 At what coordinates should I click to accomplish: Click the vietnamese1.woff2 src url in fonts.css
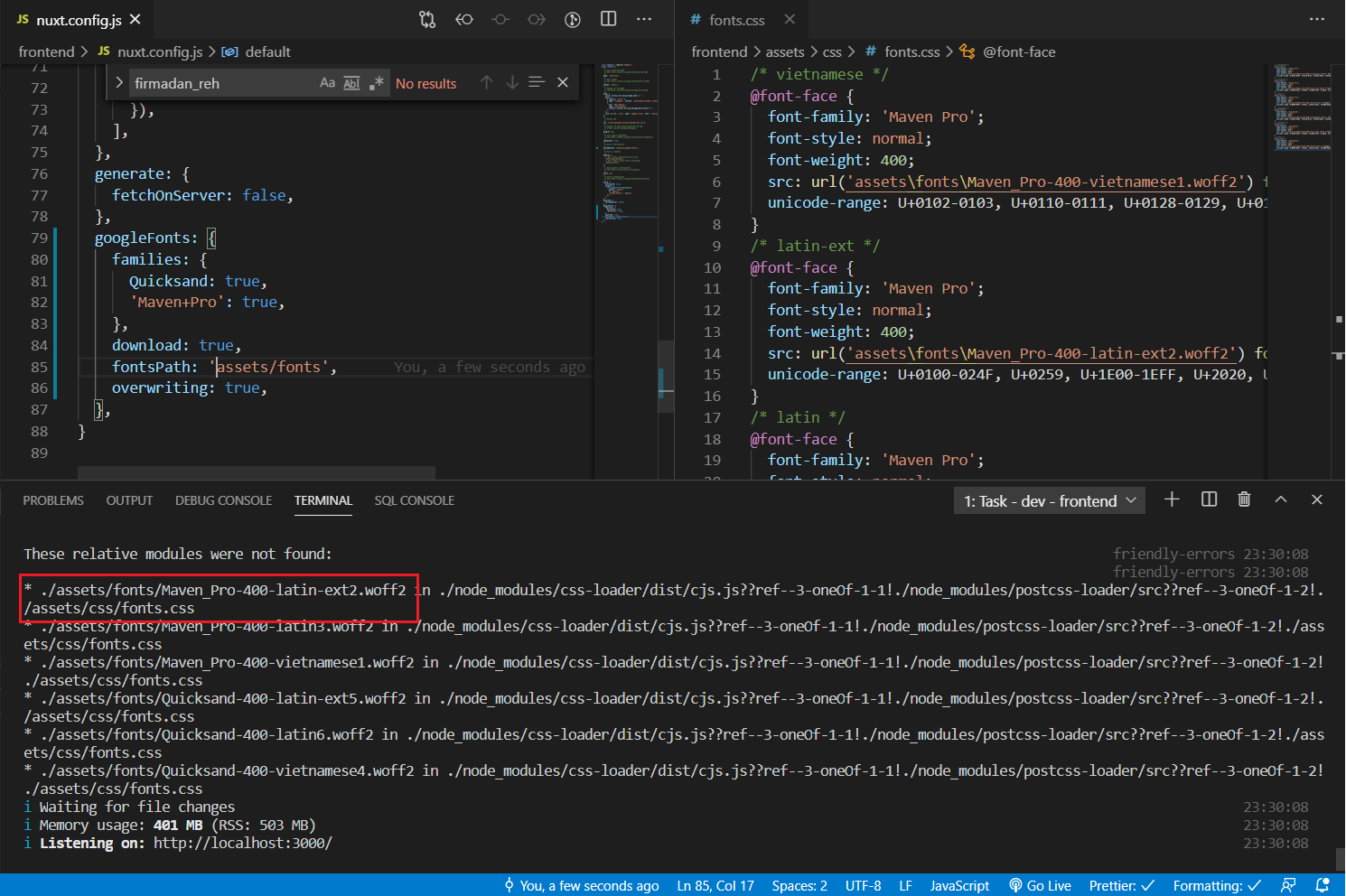[x=1046, y=182]
